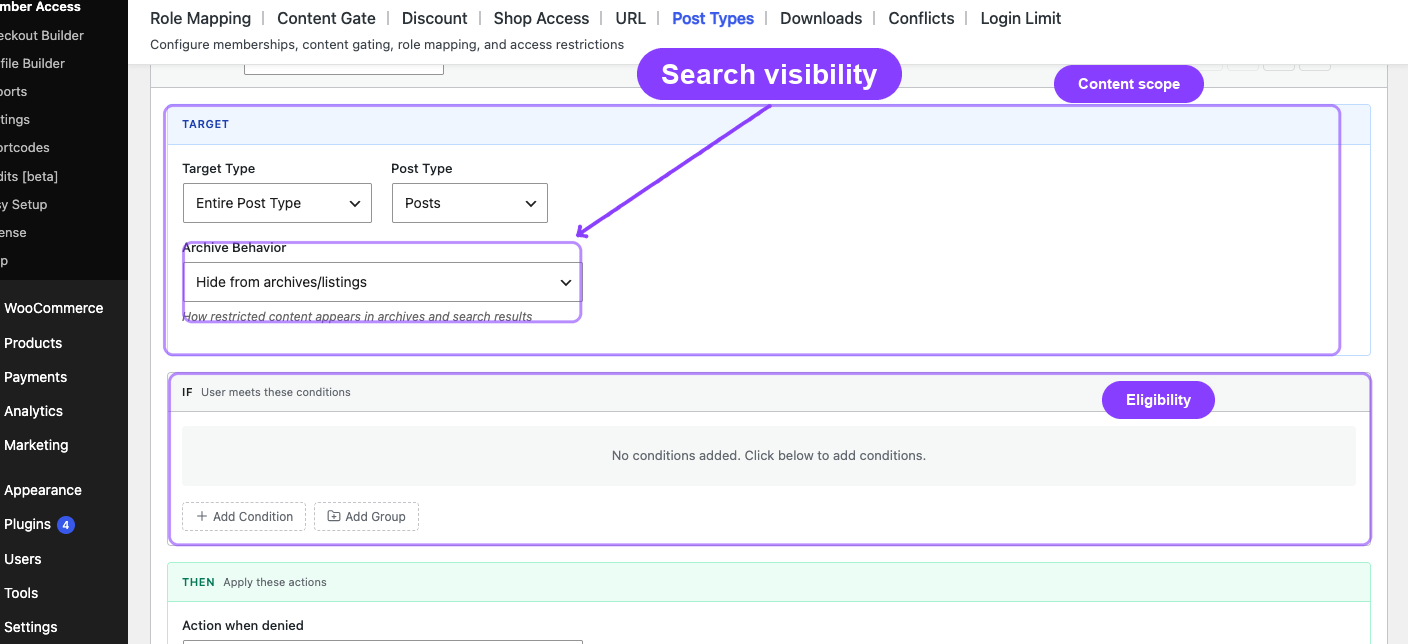This screenshot has height=644, width=1408.
Task: Open the License submenu item
Action: pos(14,232)
